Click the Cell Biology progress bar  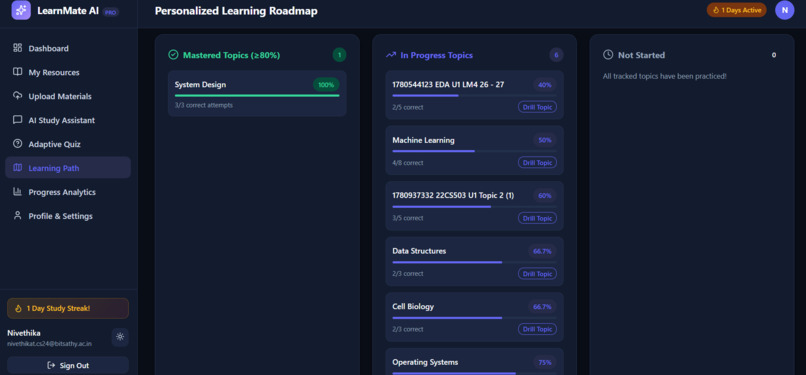click(474, 317)
